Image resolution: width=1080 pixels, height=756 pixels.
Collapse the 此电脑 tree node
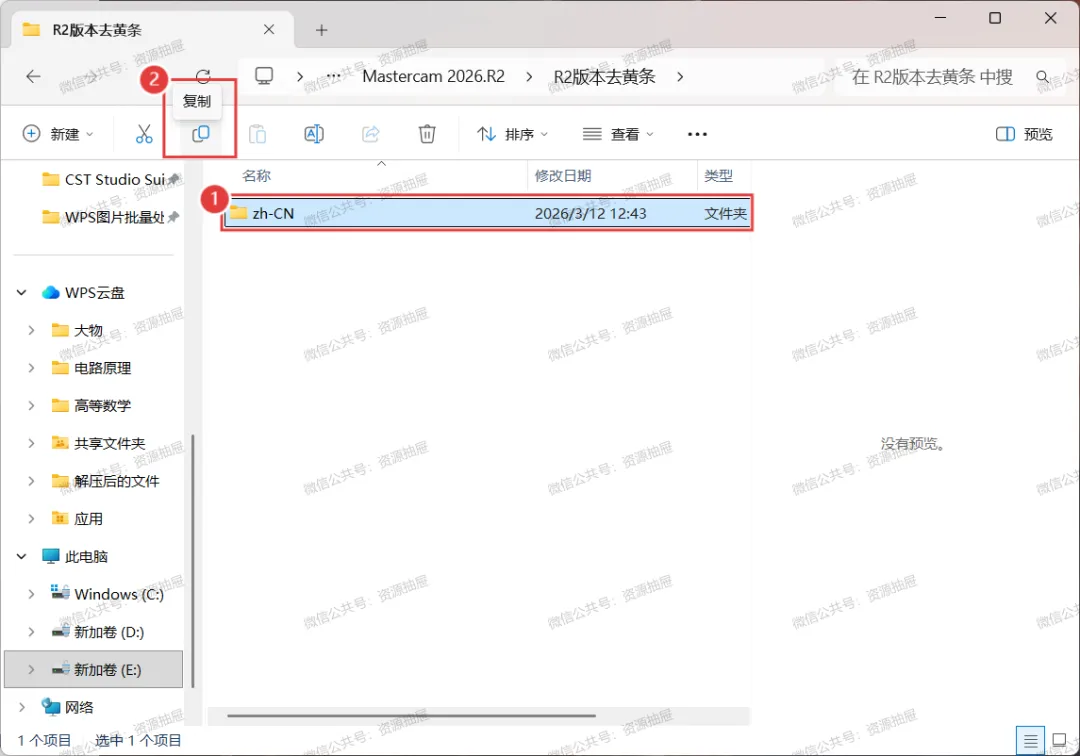point(21,556)
